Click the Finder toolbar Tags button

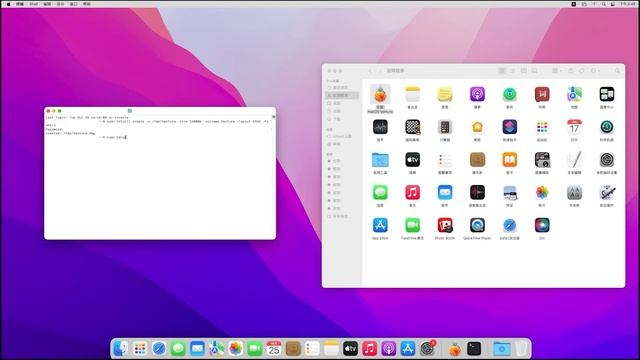[x=582, y=71]
